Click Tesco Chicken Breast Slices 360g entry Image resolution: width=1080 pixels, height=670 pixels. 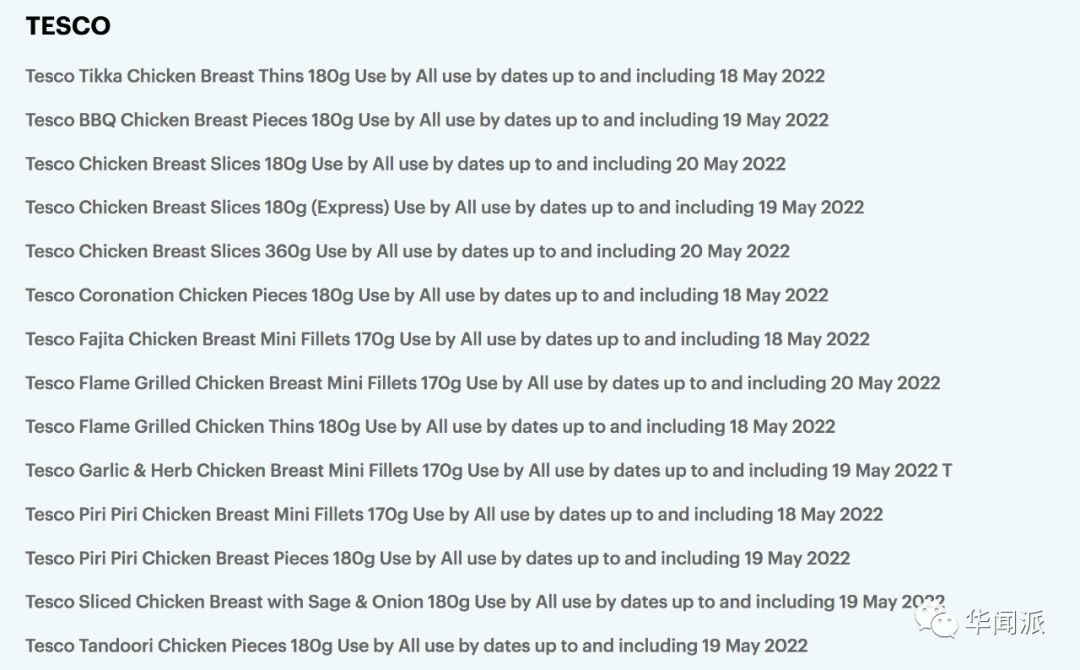pos(408,251)
